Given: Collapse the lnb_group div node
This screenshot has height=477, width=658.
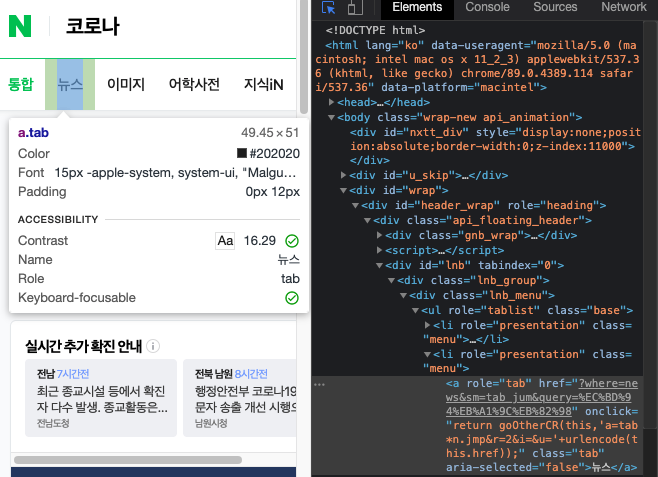Looking at the screenshot, I should click(392, 281).
